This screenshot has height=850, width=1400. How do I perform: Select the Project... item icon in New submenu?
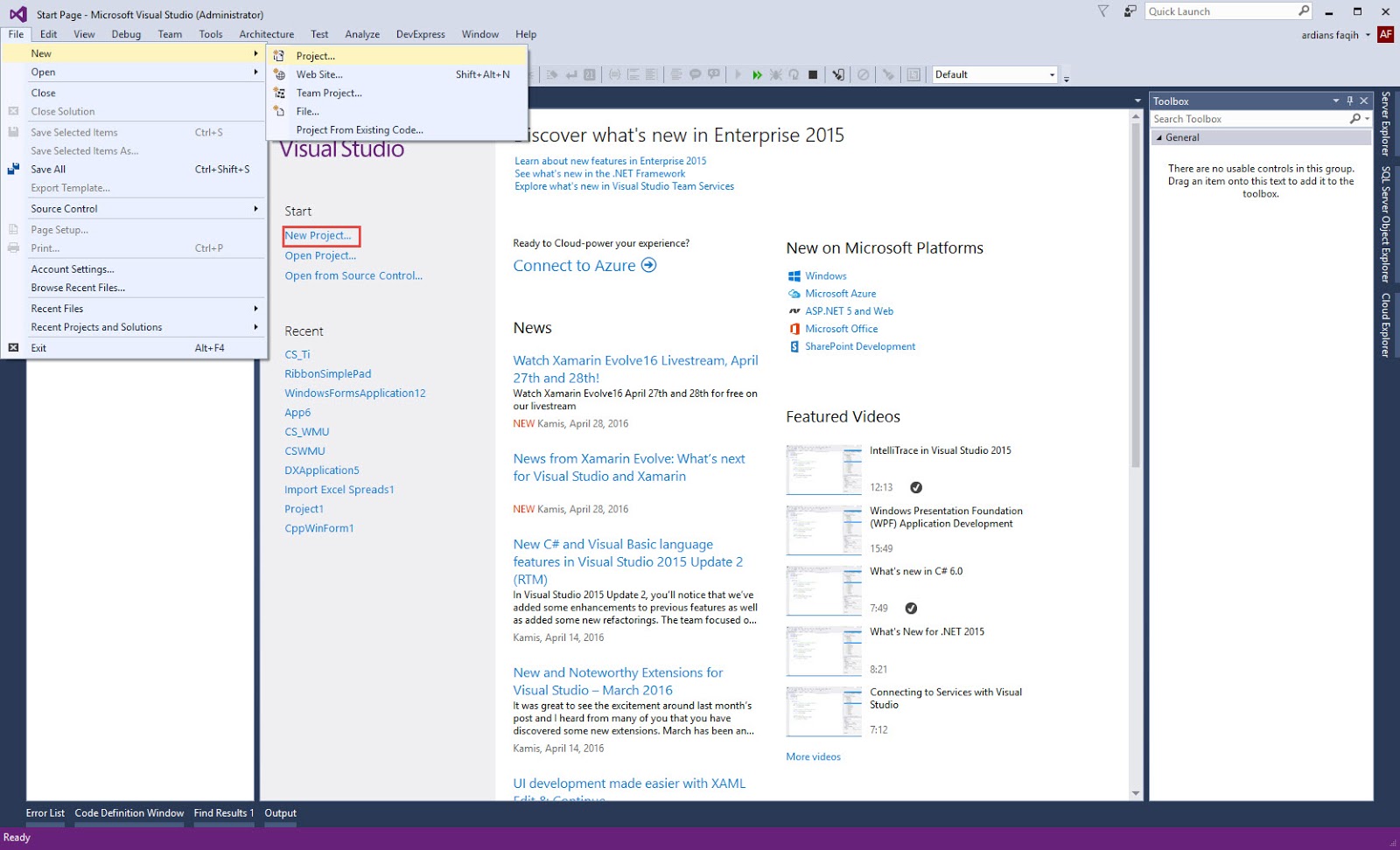pyautogui.click(x=280, y=55)
